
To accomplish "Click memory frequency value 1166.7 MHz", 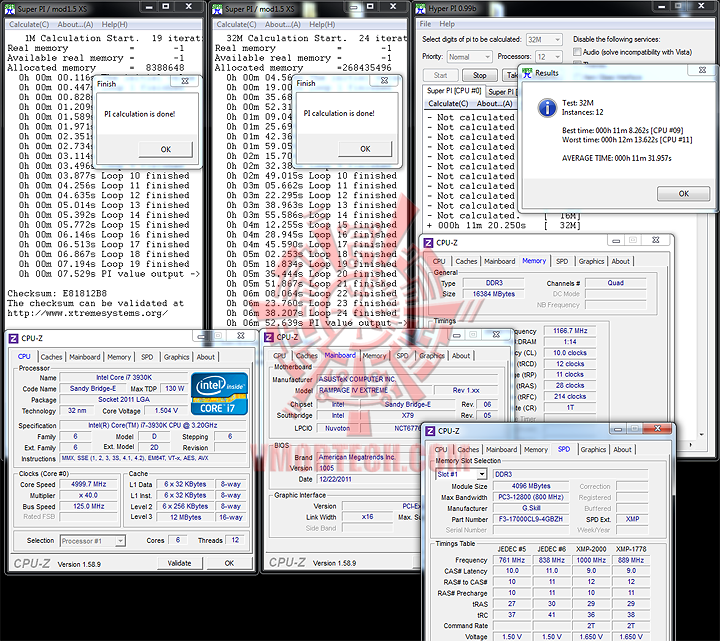I will (570, 331).
